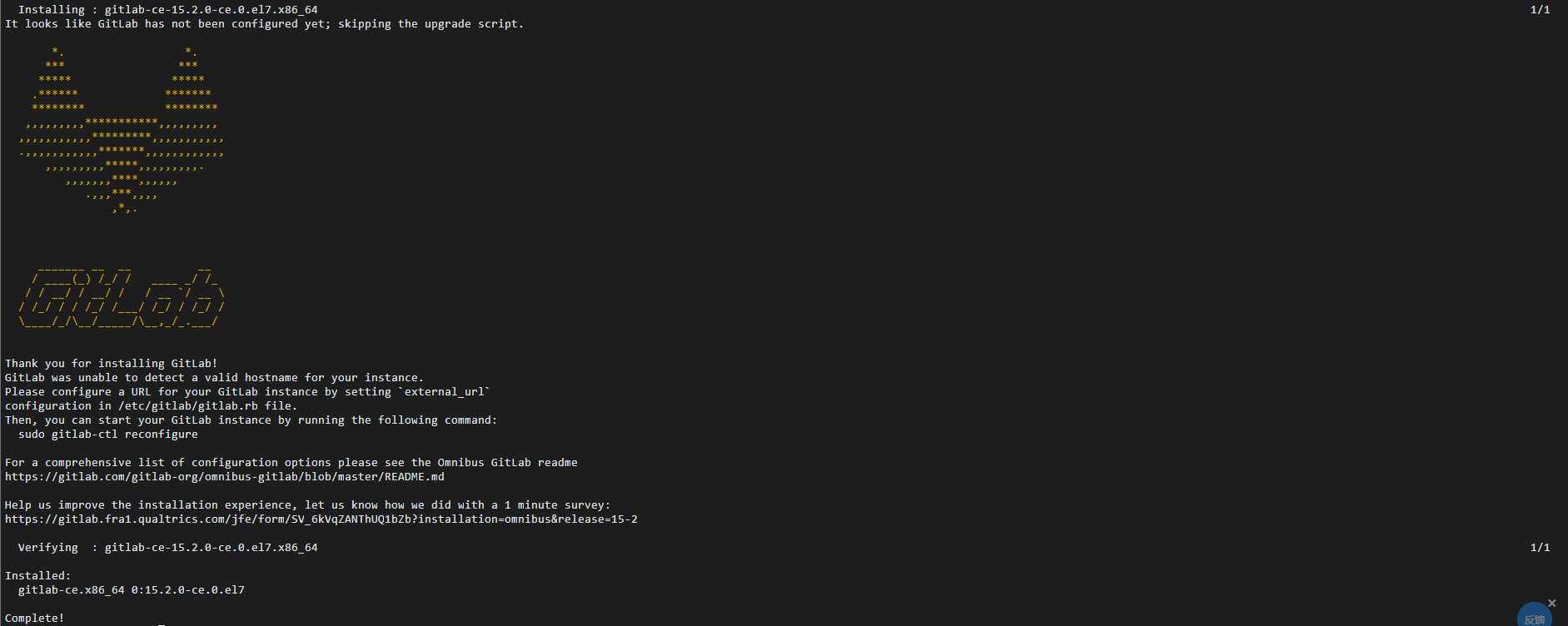Click the 'Installing : gitlab-ce-15.2.0' line
1568x626 pixels.
point(168,10)
